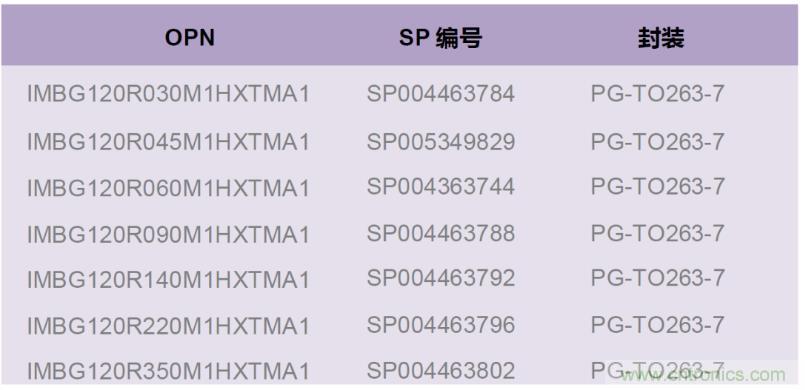
Task: Click PG-TO263-7 package in the R140 row
Action: (658, 278)
